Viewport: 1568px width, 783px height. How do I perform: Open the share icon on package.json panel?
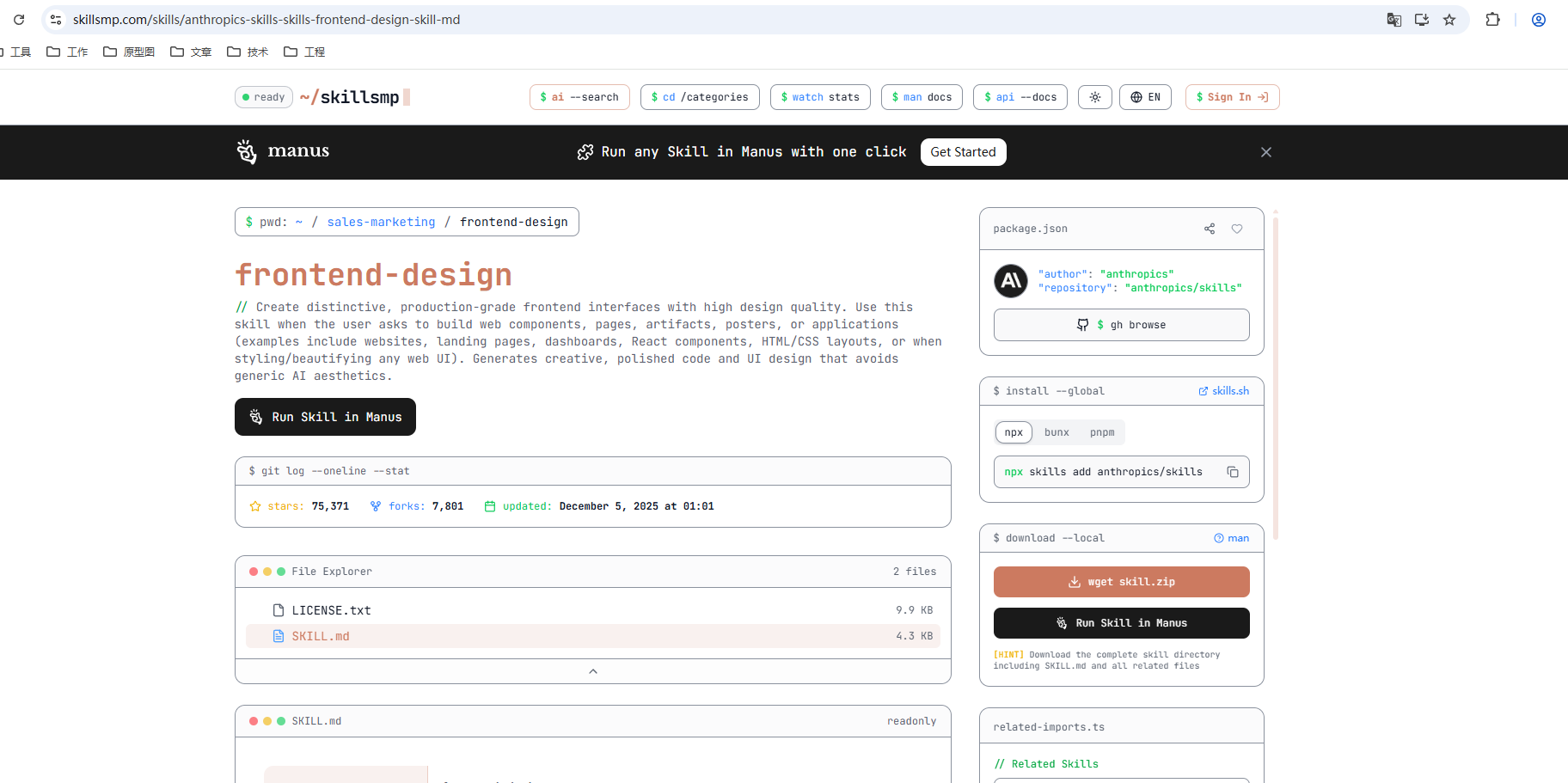(x=1210, y=229)
